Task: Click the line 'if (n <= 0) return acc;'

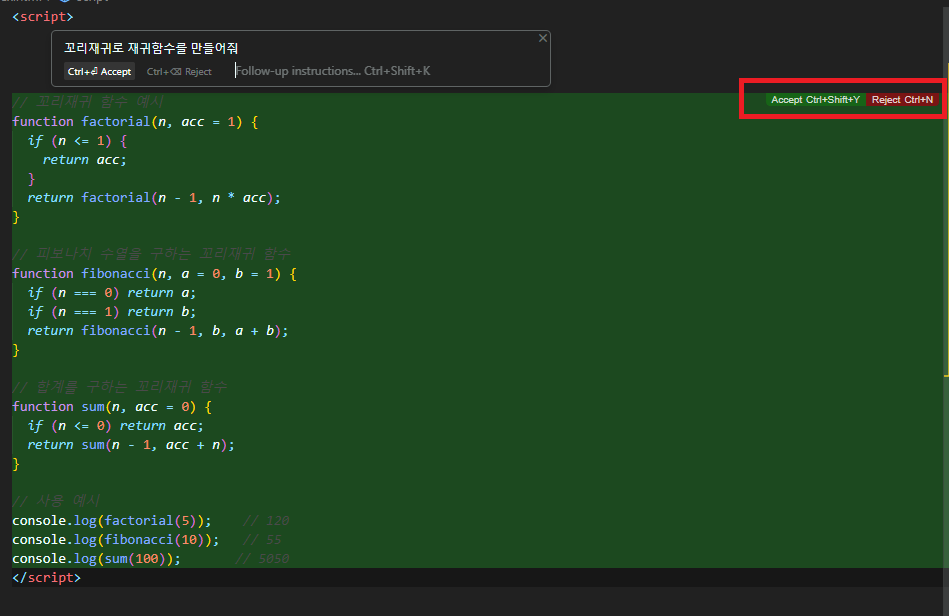Action: click(115, 425)
